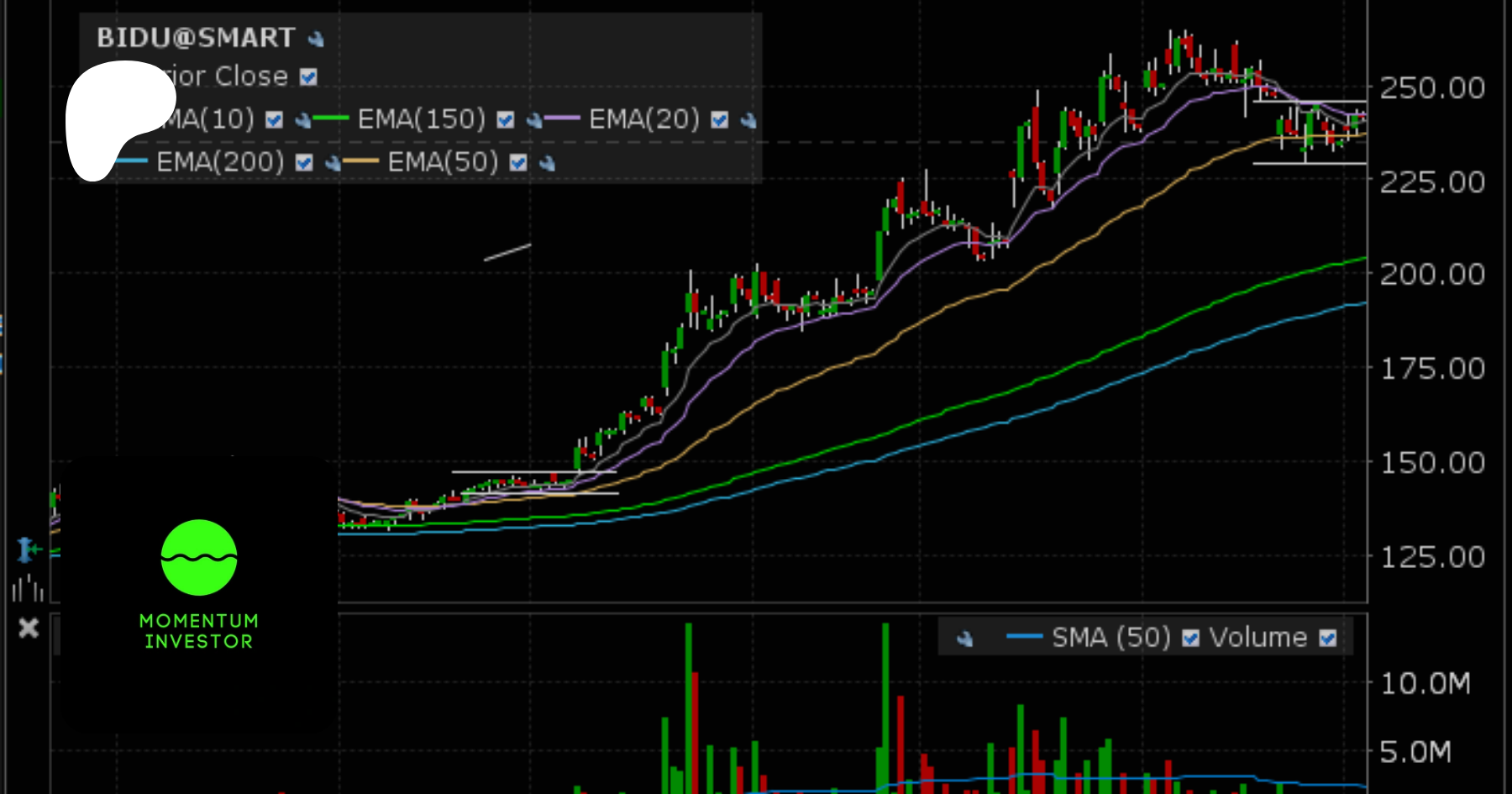Disable the EMA(150) checkbox
The width and height of the screenshot is (1512, 794).
505,120
